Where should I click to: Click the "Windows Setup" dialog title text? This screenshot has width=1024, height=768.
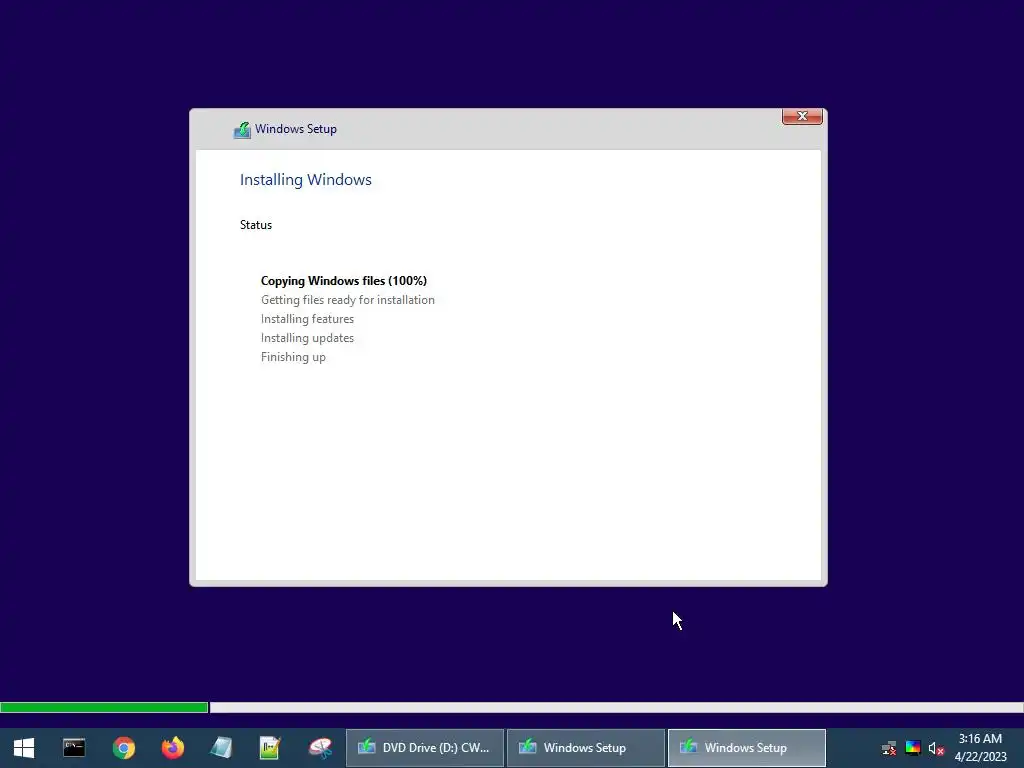[x=296, y=129]
